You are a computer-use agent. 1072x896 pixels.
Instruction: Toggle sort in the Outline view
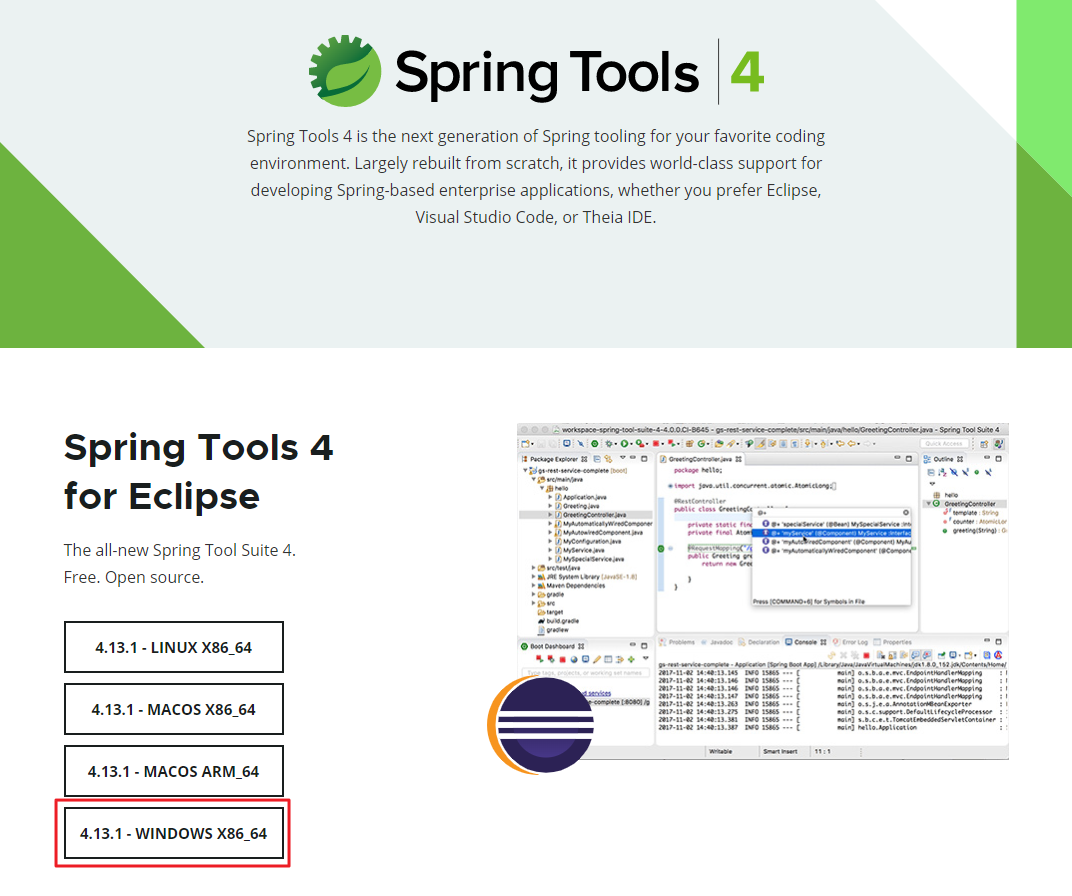point(941,471)
